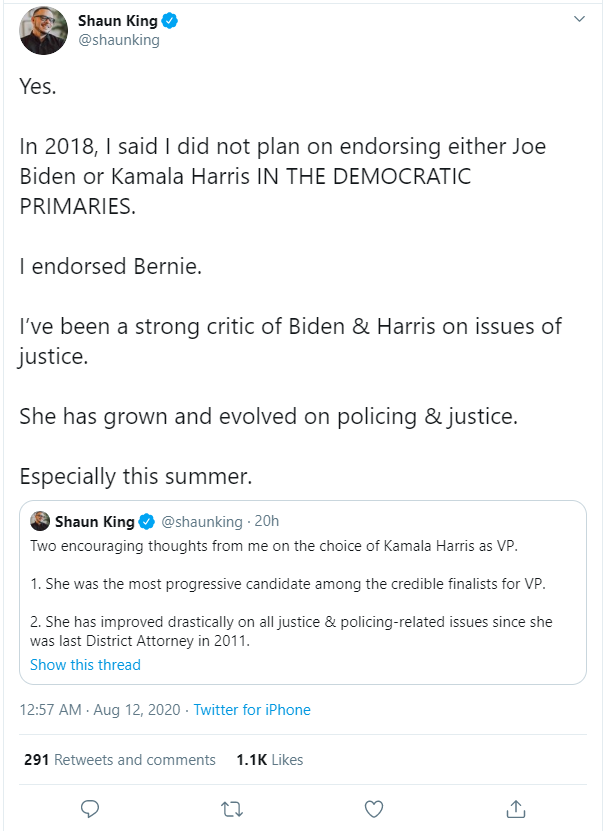View the 291 Retweets and comments list

coord(120,760)
